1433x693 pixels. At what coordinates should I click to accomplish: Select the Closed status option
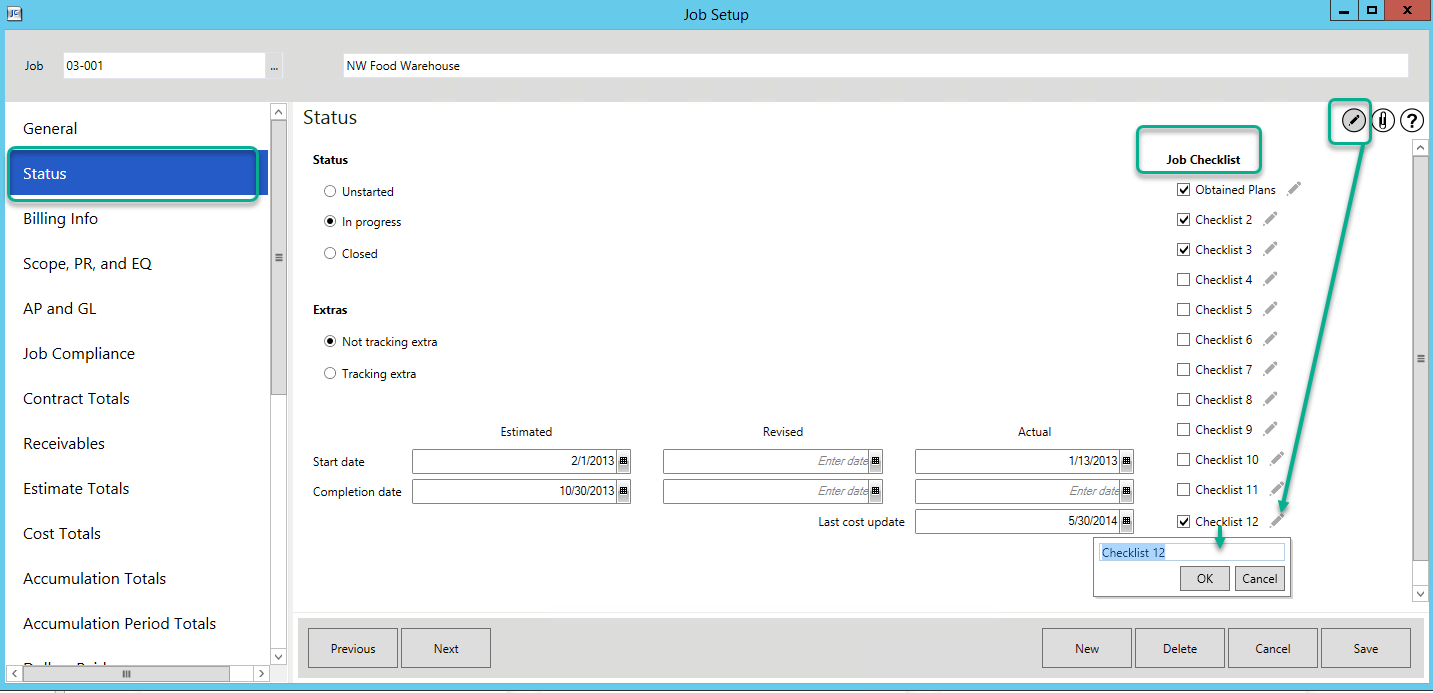(x=330, y=253)
